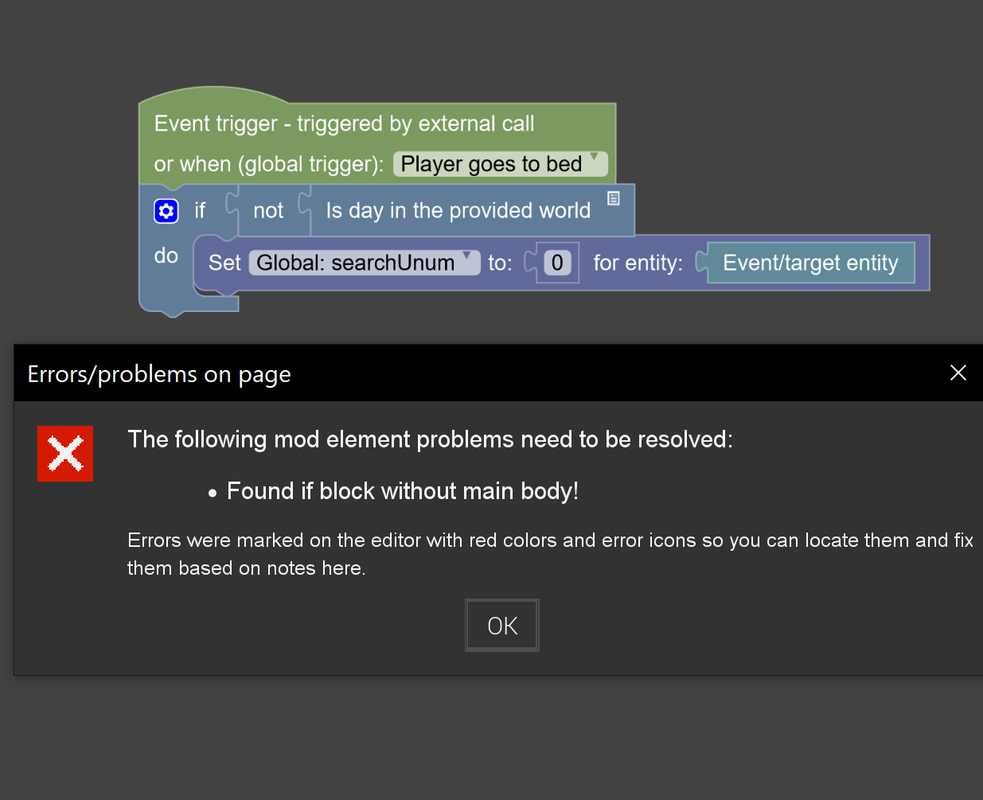The width and height of the screenshot is (983, 800).
Task: Click the blue gear icon on the if block
Action: pos(166,211)
